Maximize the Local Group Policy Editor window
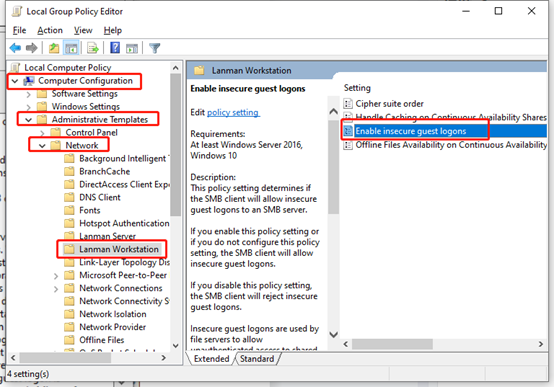Viewport: 554px width, 387px height. [x=498, y=11]
